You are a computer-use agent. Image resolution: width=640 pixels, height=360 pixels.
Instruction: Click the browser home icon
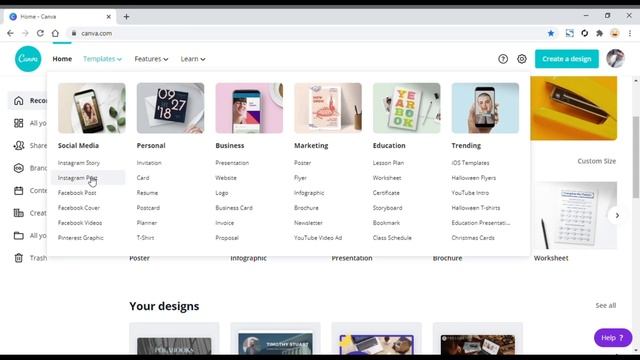pos(55,33)
